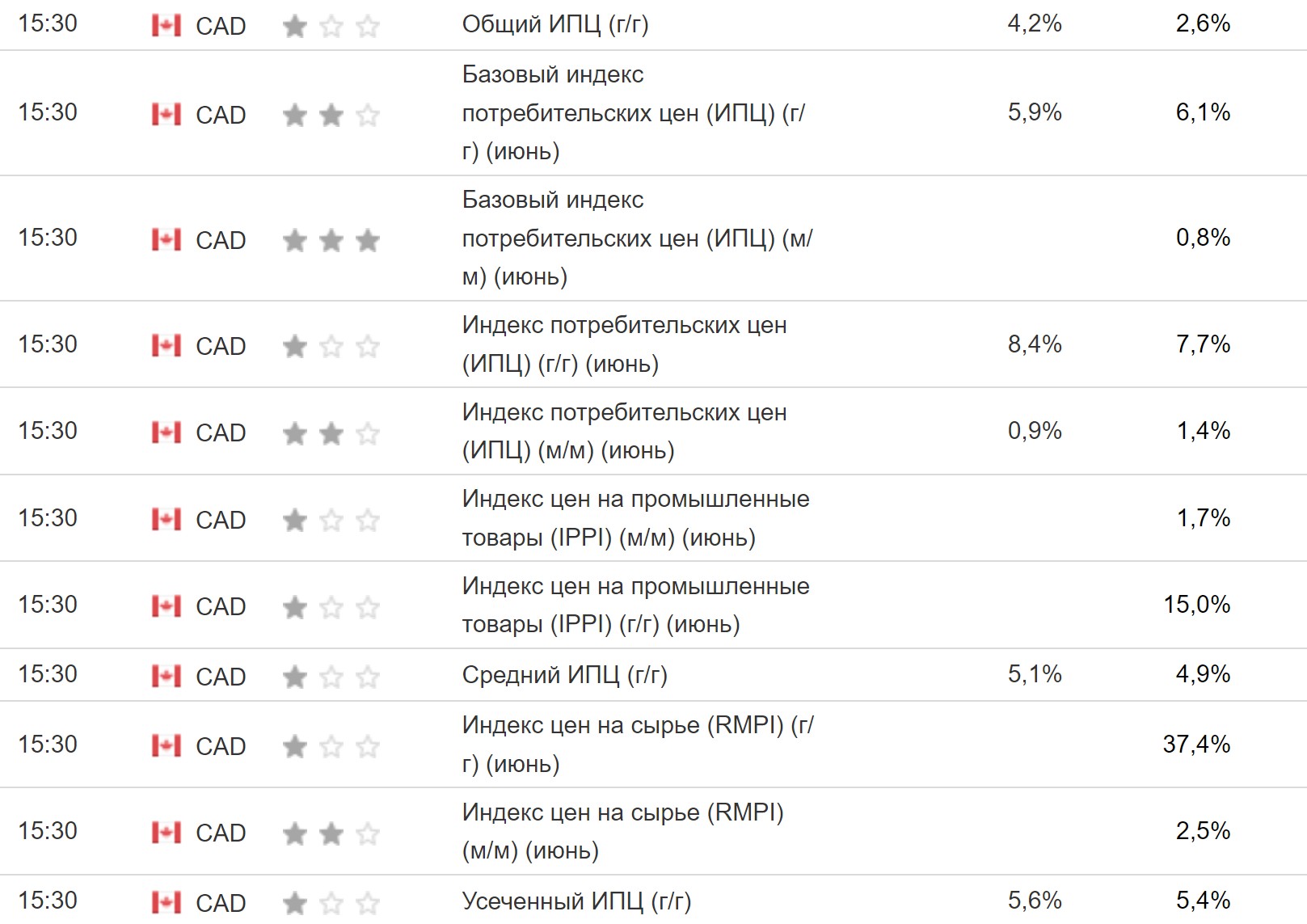Click the CAD currency label in Общий ИПЦ row
1307x924 pixels.
point(221,26)
